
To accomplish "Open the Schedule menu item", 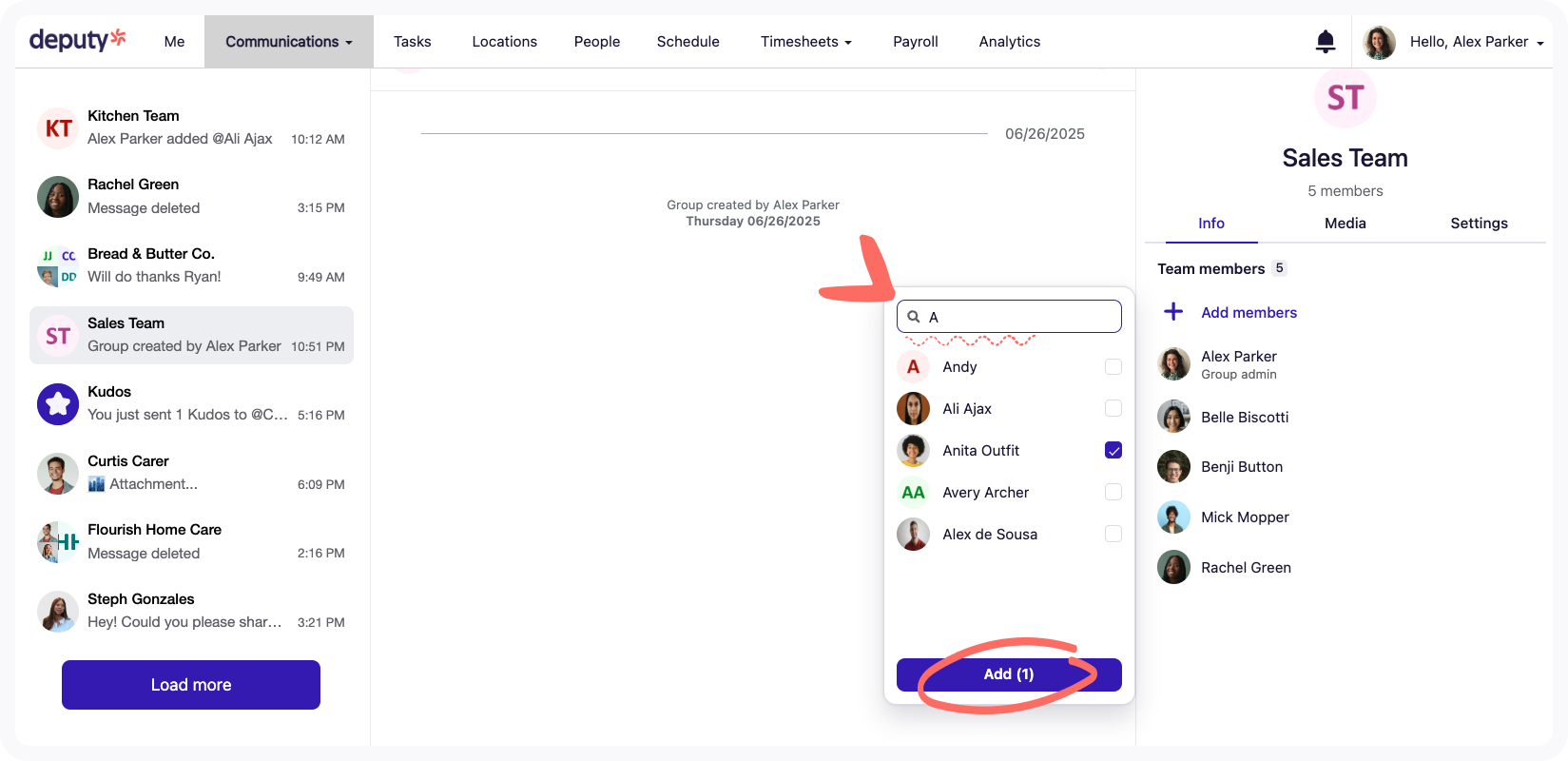I will tap(687, 42).
